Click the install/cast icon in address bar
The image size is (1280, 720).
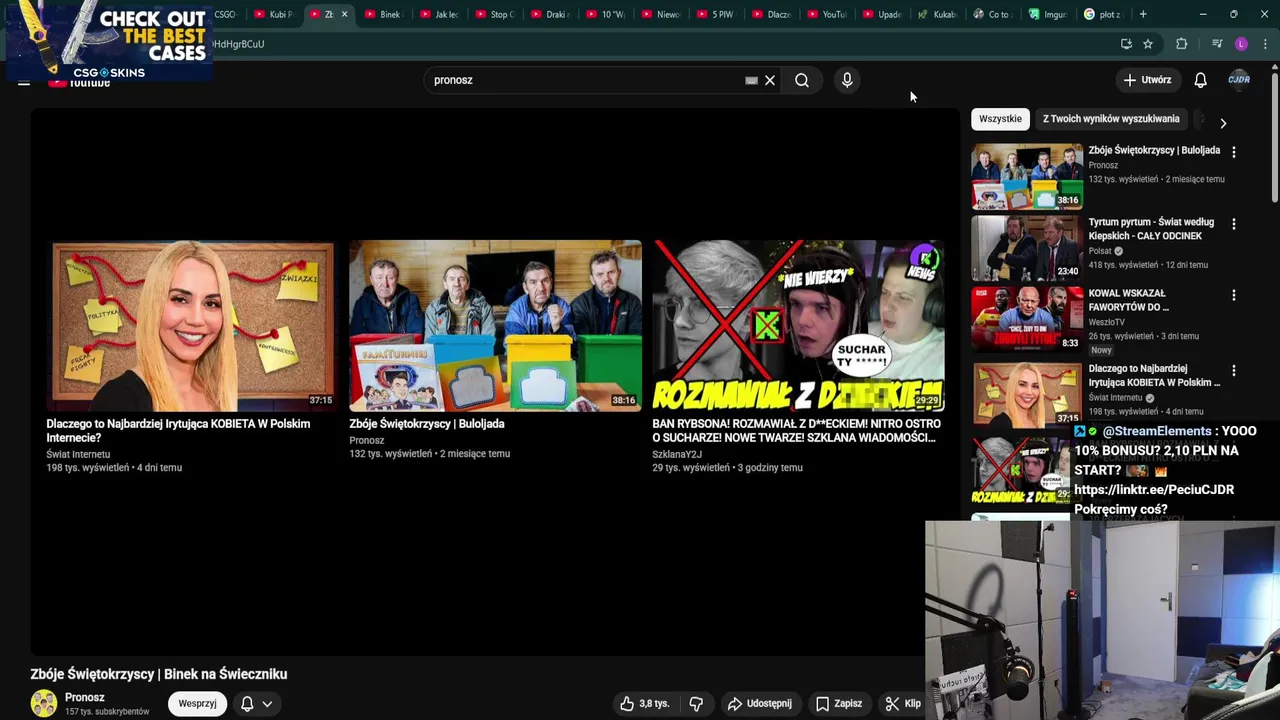(1126, 44)
